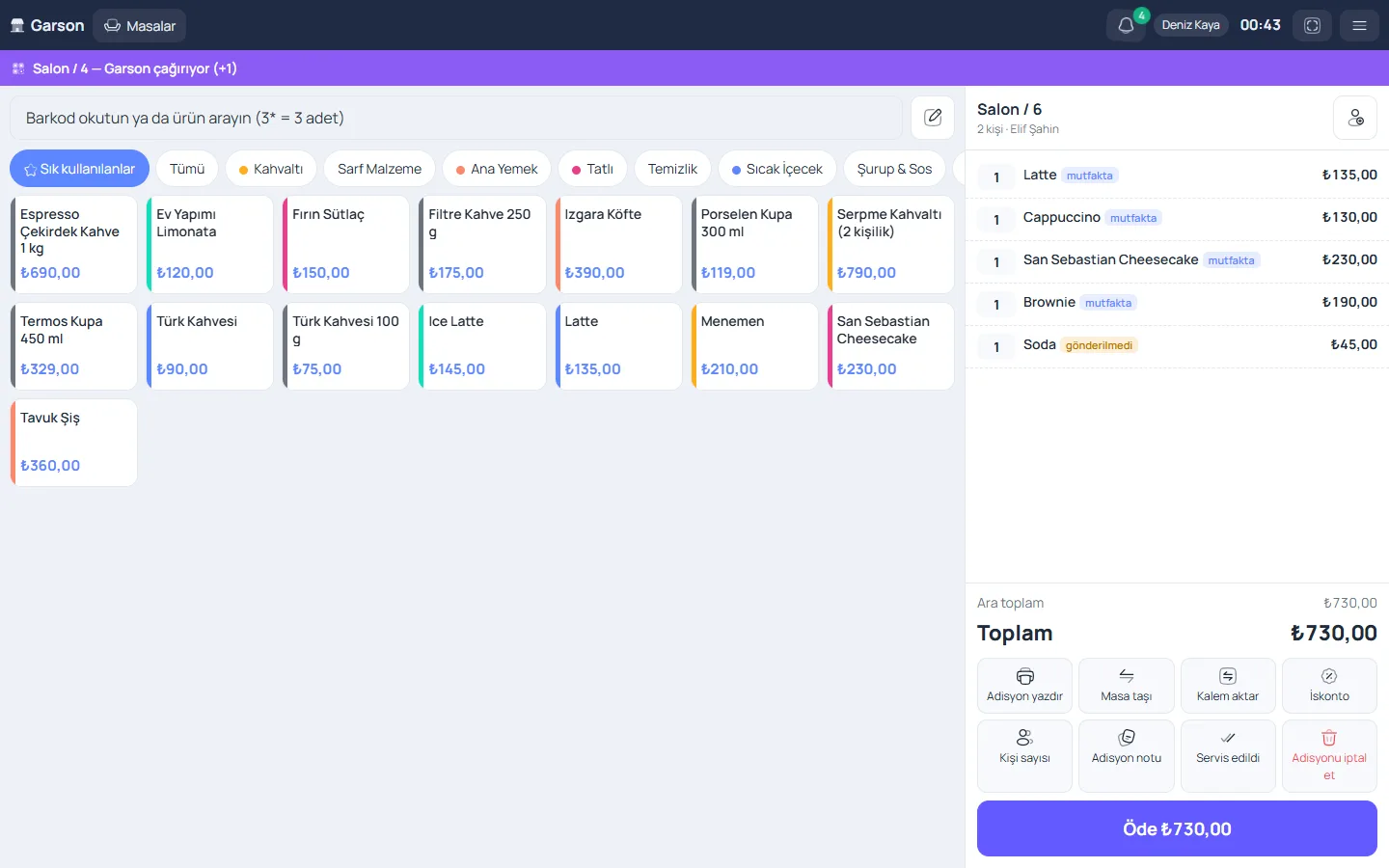Image resolution: width=1389 pixels, height=868 pixels.
Task: Click the Salon / 4 Garson çağırıyor banner
Action: tap(694, 68)
